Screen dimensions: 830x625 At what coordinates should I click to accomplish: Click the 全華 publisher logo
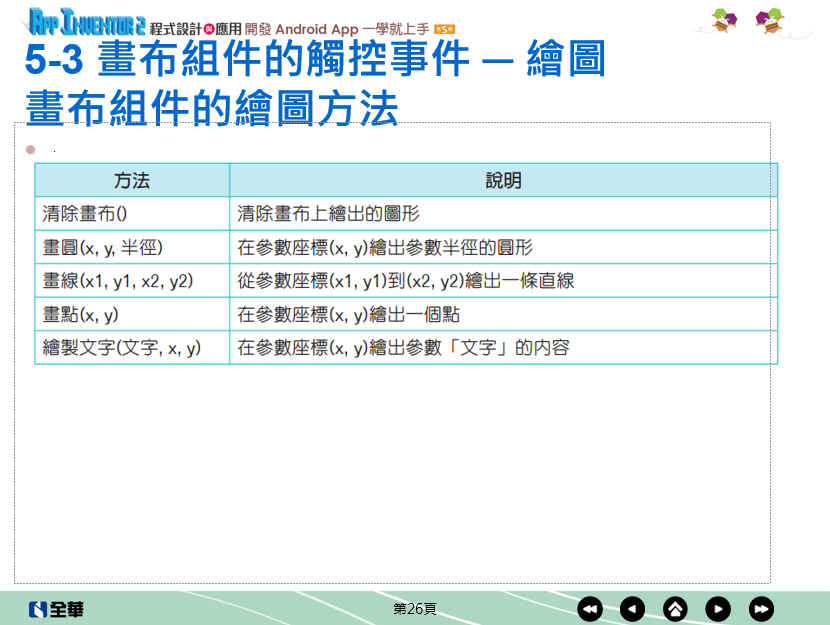56,608
